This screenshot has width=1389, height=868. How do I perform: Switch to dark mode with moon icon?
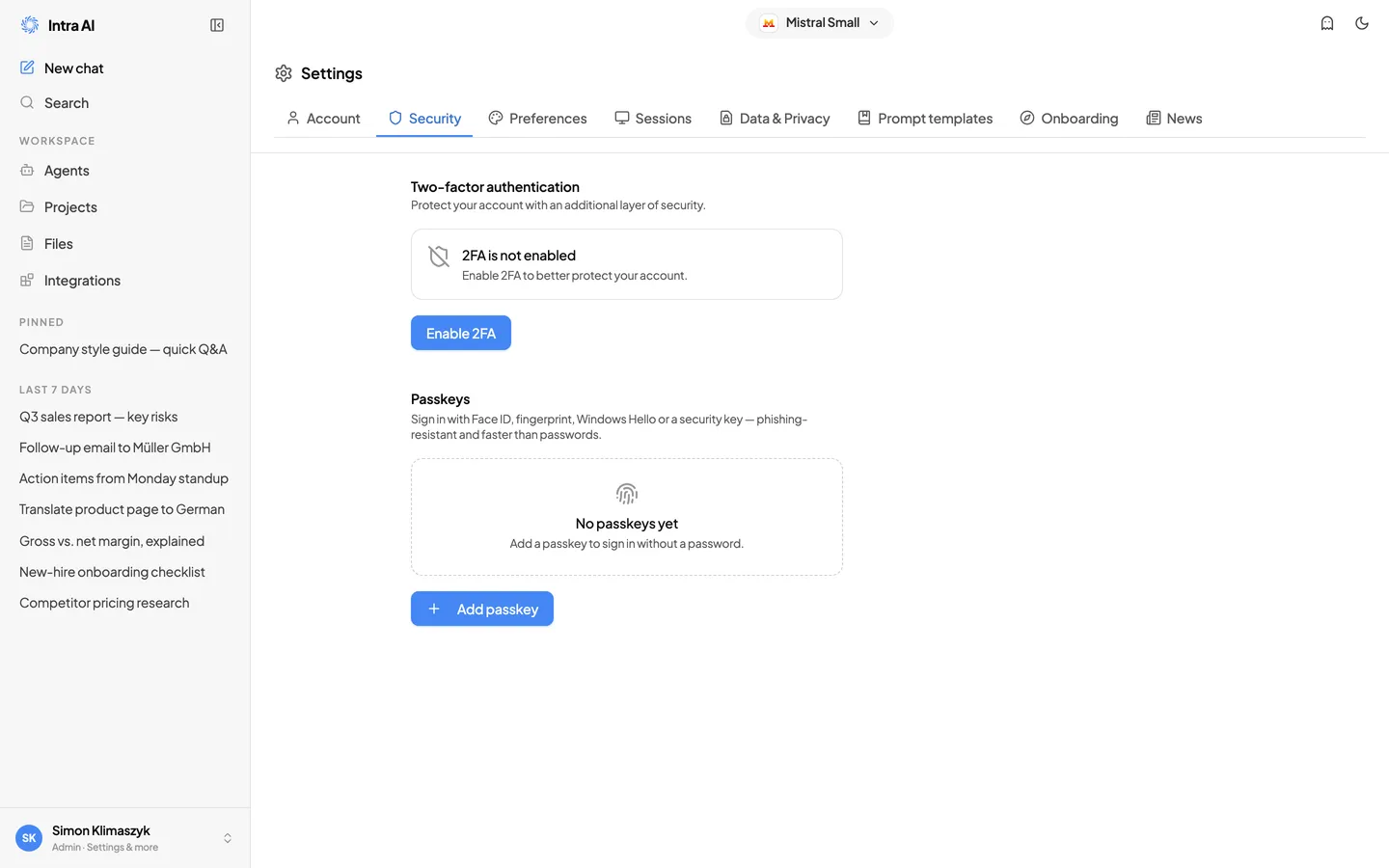pos(1362,23)
